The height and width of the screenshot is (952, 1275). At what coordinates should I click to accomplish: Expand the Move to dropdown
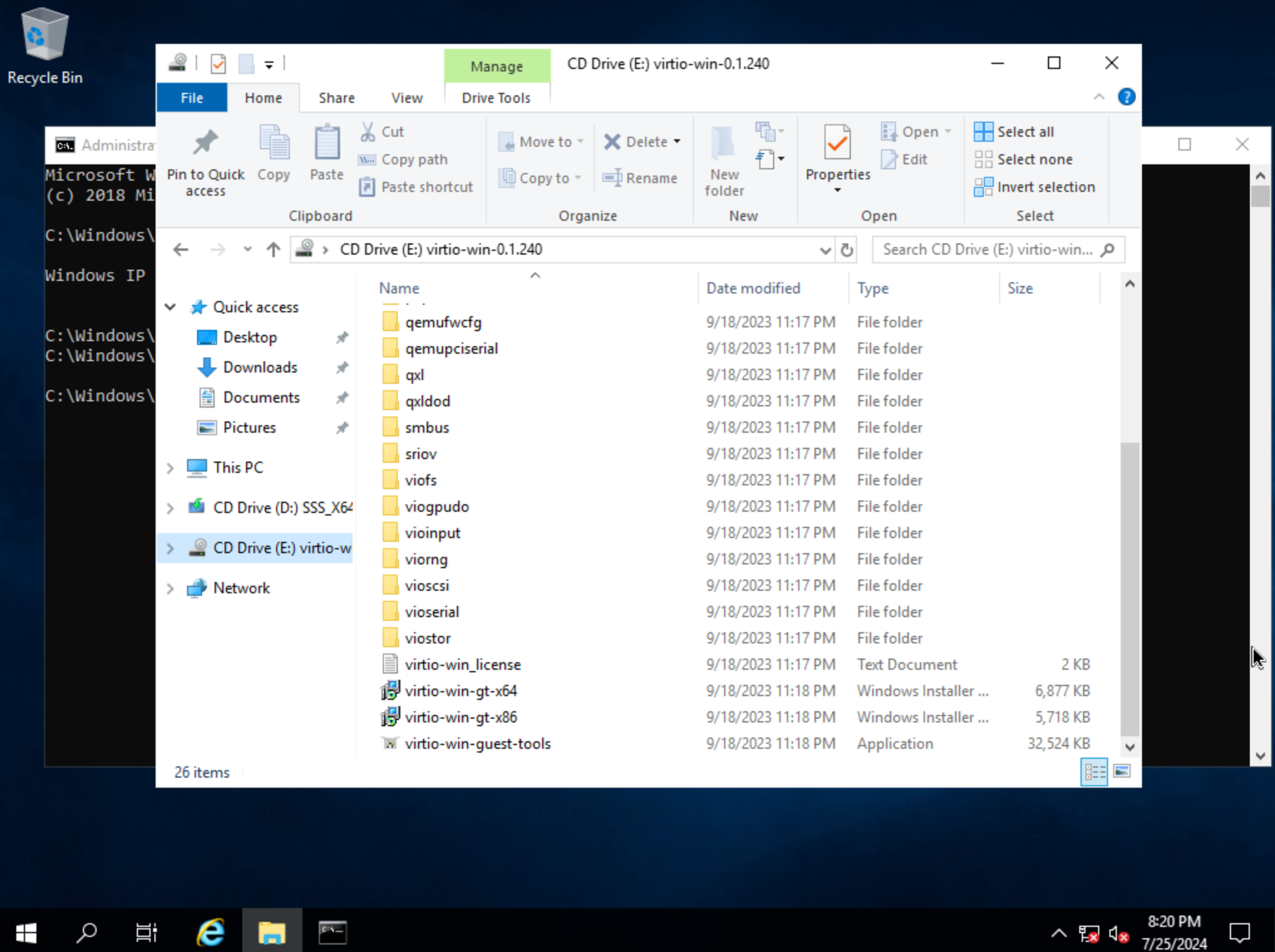[580, 142]
